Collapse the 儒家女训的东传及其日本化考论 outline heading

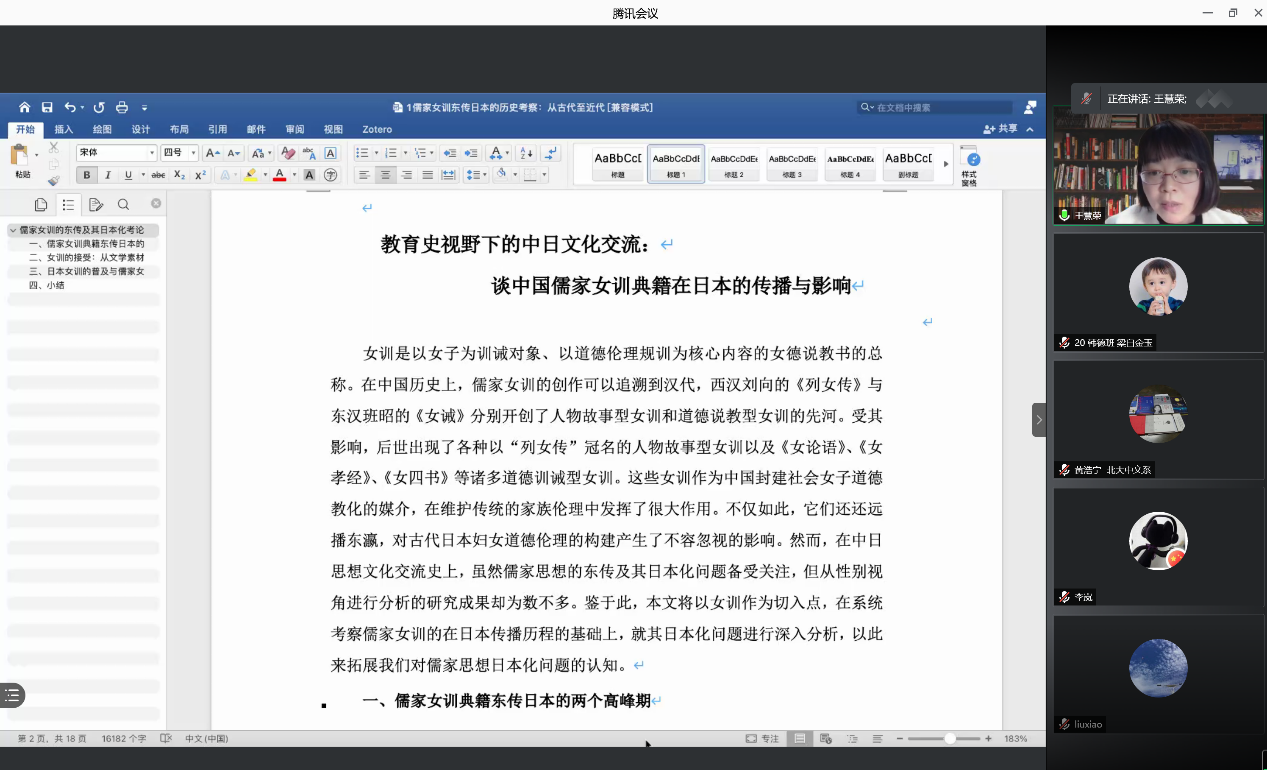pos(13,230)
